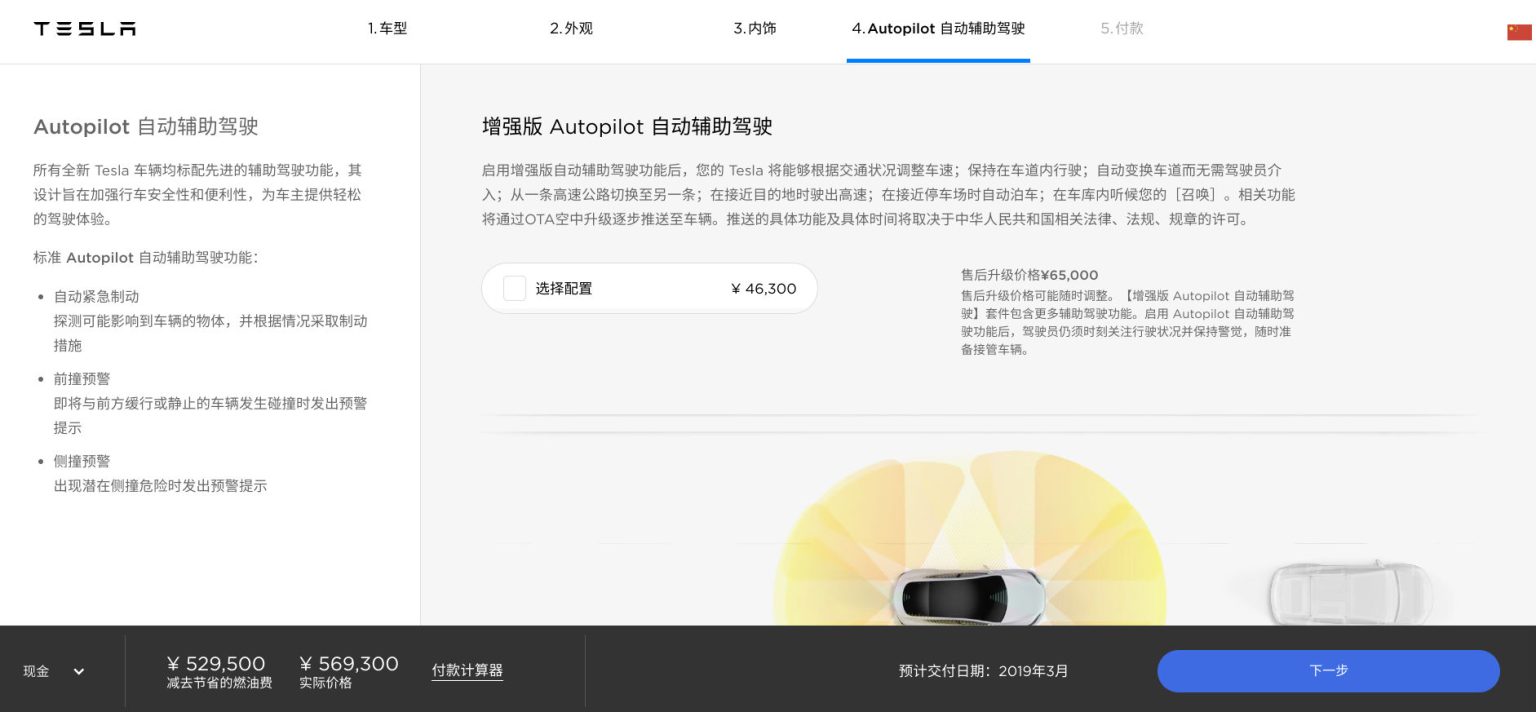Switch to the 2.外观 tab
This screenshot has height=712, width=1536.
coord(571,29)
